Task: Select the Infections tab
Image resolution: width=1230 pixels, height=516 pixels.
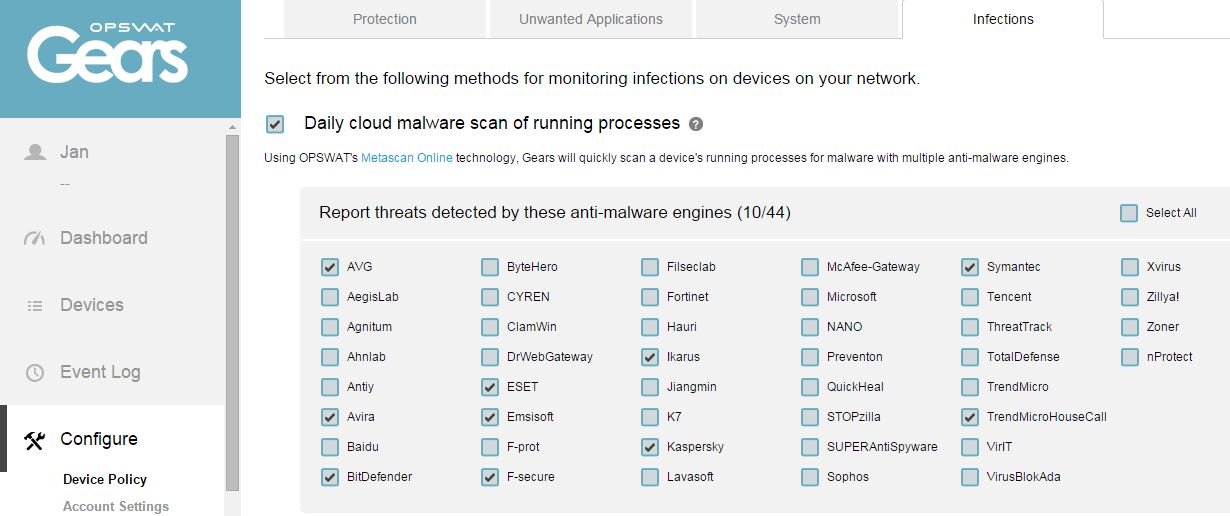Action: pyautogui.click(x=1003, y=19)
